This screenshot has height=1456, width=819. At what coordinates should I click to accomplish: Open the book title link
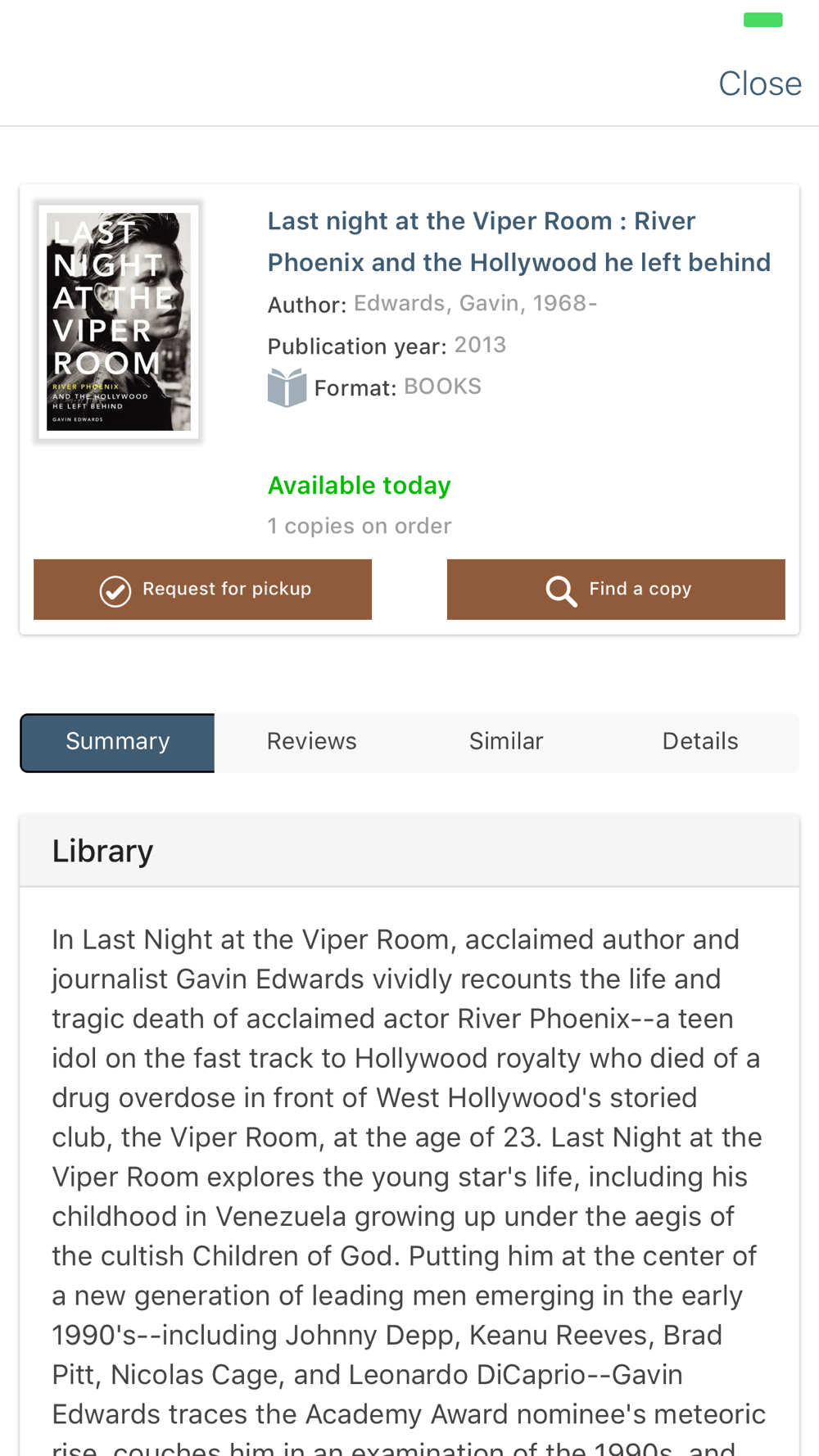click(x=519, y=242)
